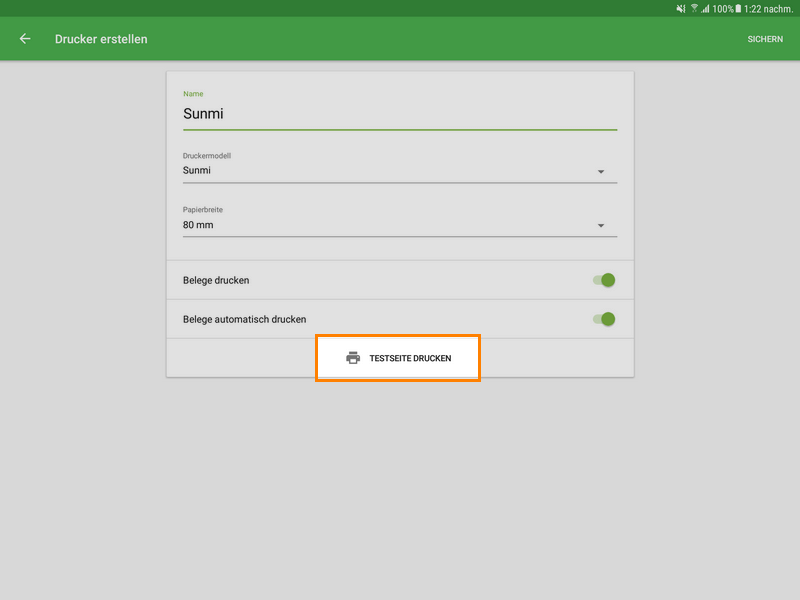Open the Papierbreite dropdown arrow
The height and width of the screenshot is (600, 800).
(x=601, y=226)
